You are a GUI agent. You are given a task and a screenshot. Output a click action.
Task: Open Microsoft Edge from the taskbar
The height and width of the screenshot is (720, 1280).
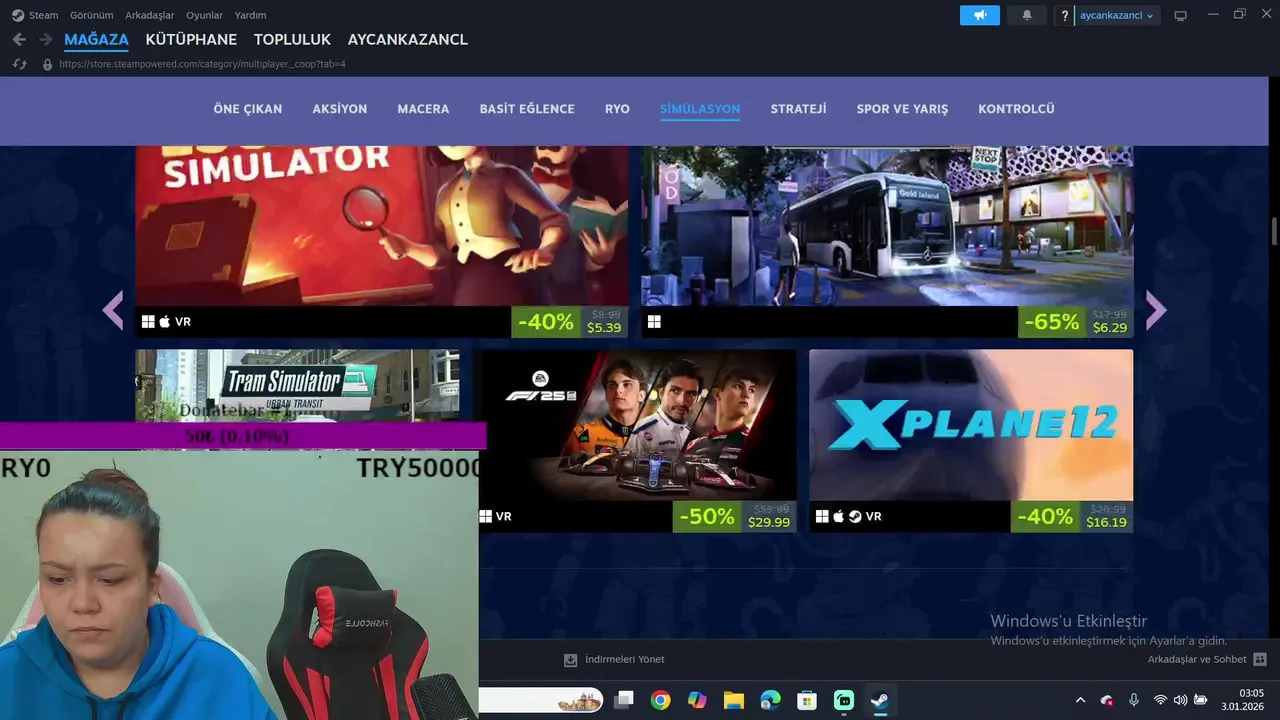[770, 700]
